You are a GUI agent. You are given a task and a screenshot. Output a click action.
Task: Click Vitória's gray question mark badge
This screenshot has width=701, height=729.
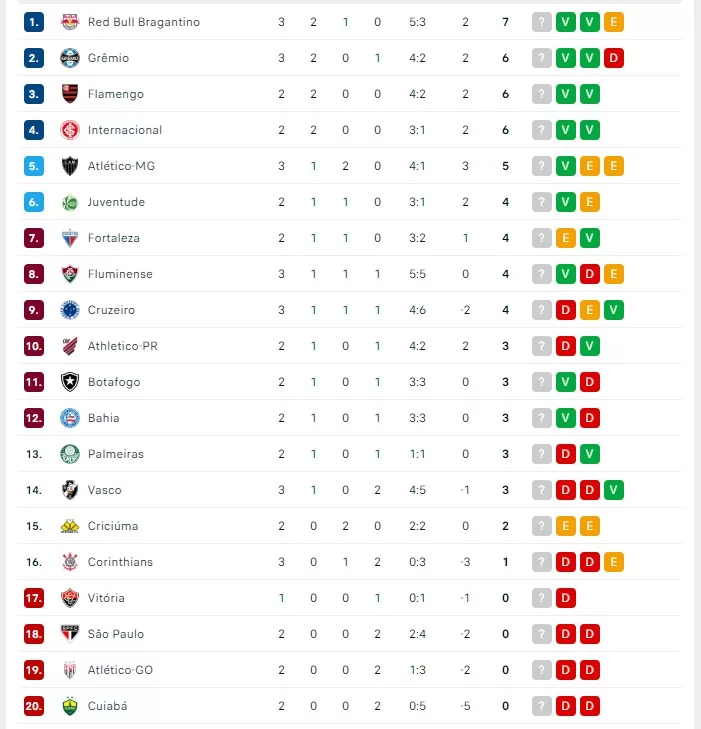pyautogui.click(x=542, y=598)
